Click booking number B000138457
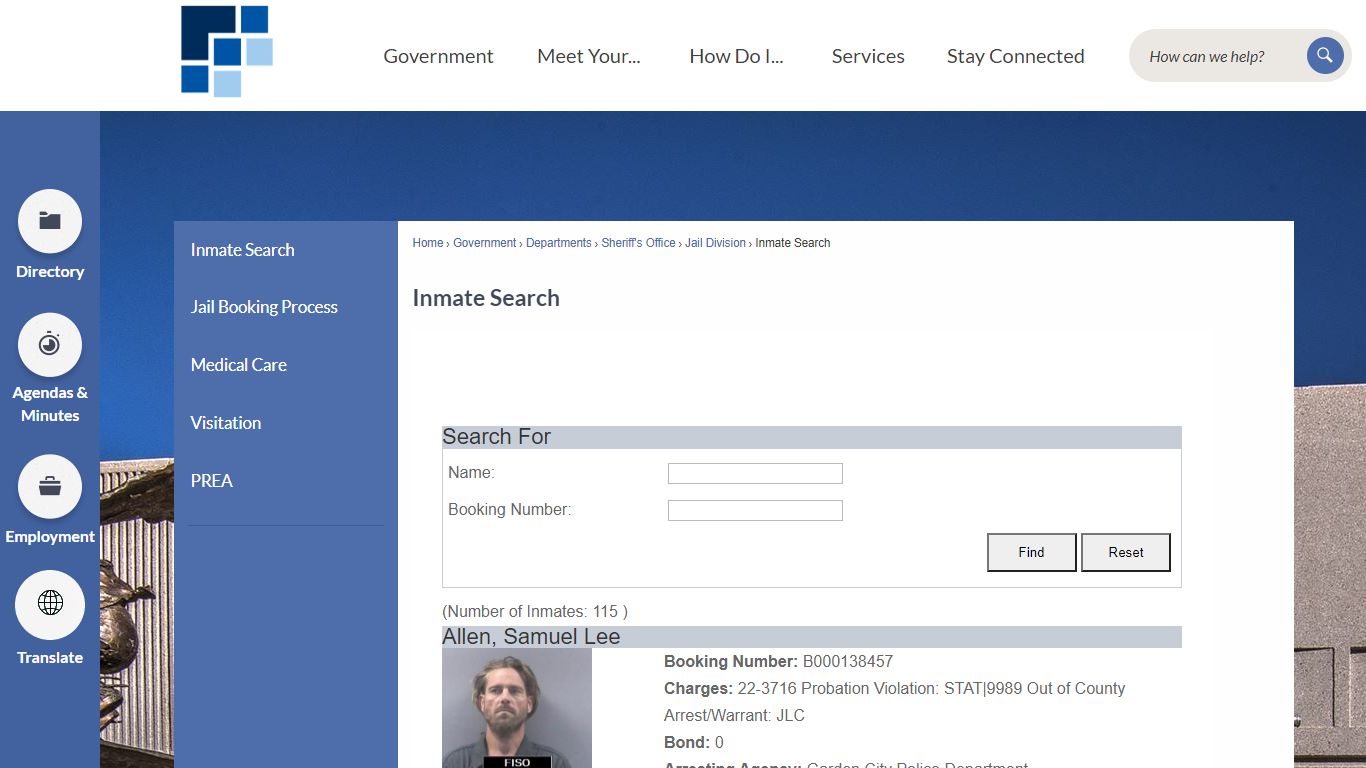This screenshot has width=1366, height=768. coord(848,662)
